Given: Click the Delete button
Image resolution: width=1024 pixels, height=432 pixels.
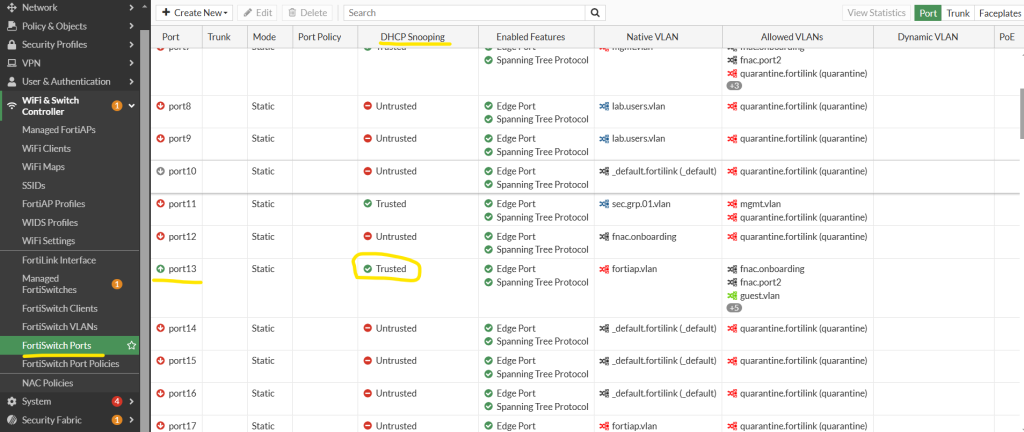Looking at the screenshot, I should point(307,12).
